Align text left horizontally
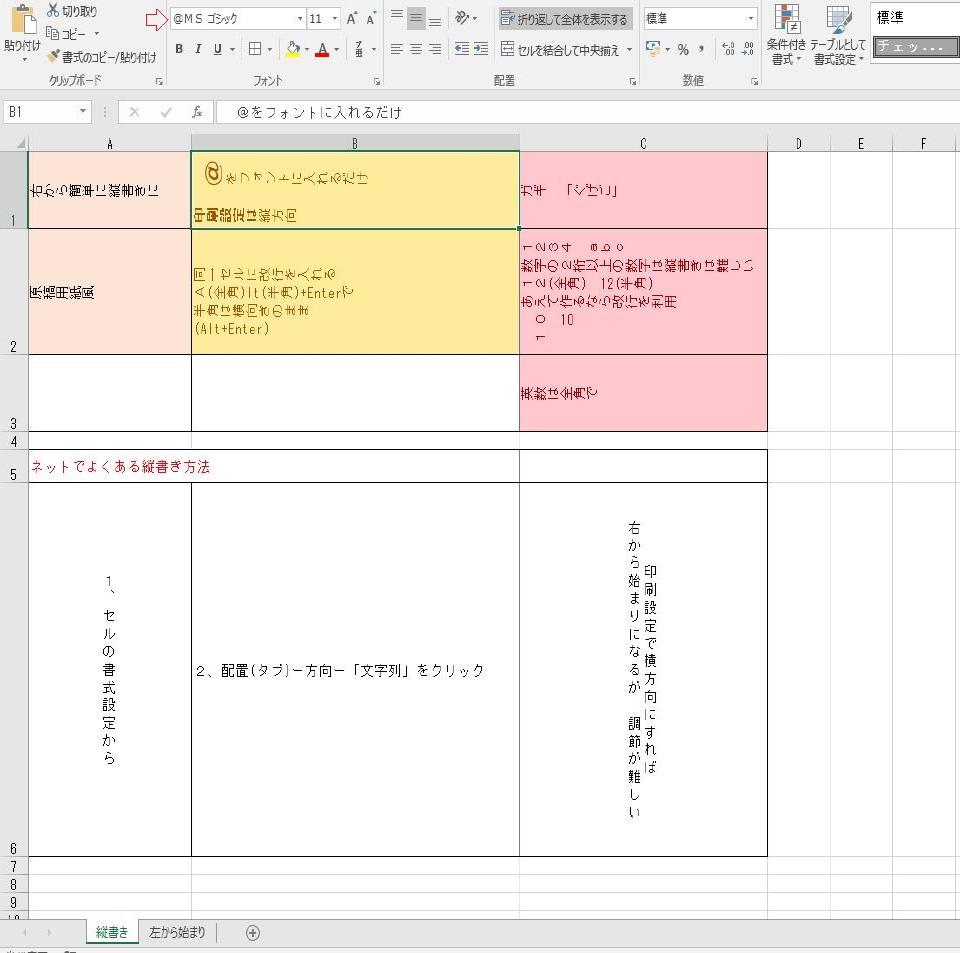 tap(397, 49)
